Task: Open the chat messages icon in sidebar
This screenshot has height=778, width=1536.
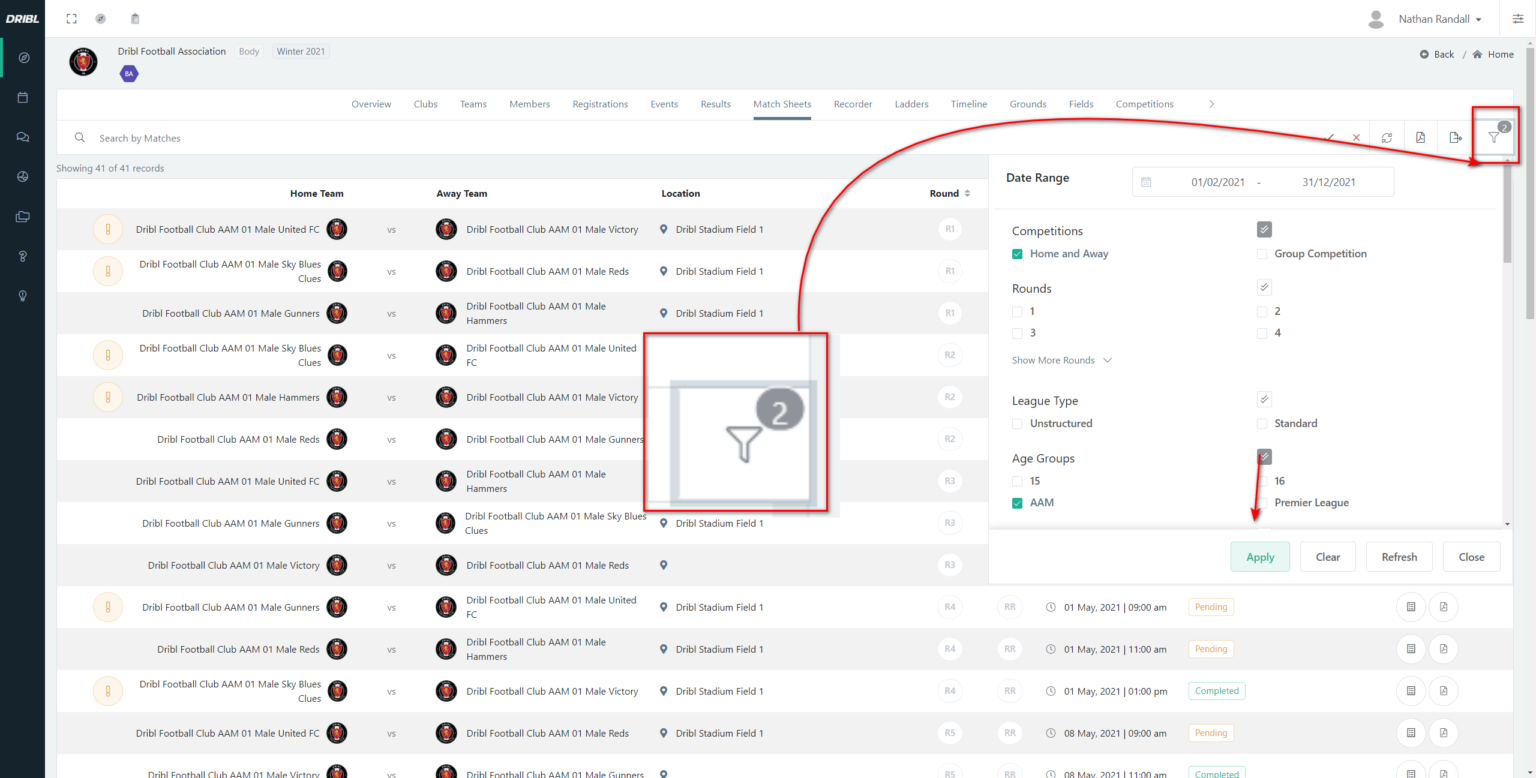Action: tap(23, 137)
